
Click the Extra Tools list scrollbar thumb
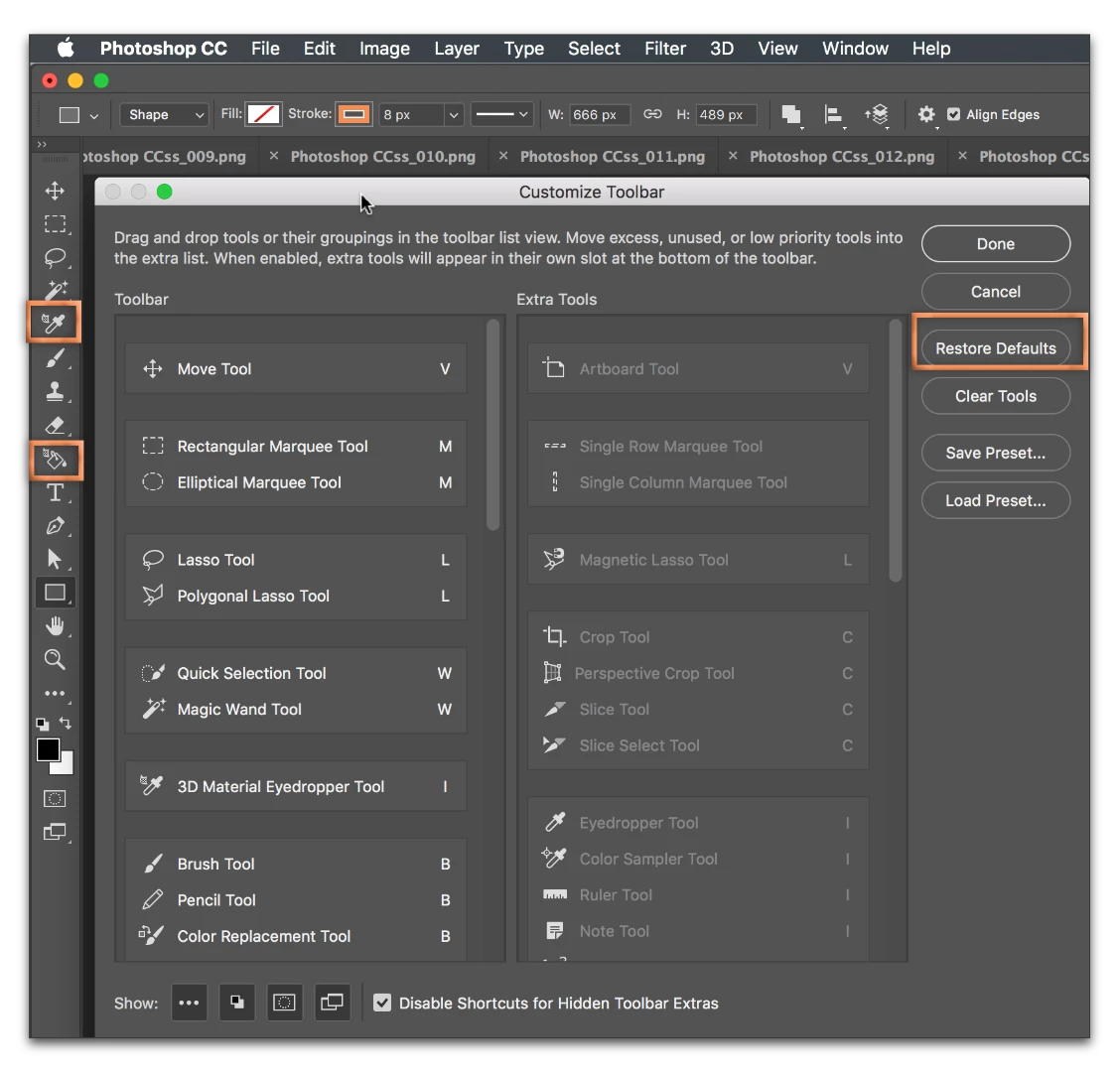click(895, 450)
